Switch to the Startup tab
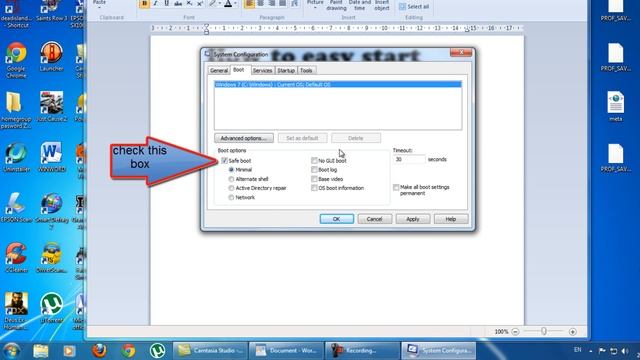This screenshot has width=640, height=360. click(286, 70)
